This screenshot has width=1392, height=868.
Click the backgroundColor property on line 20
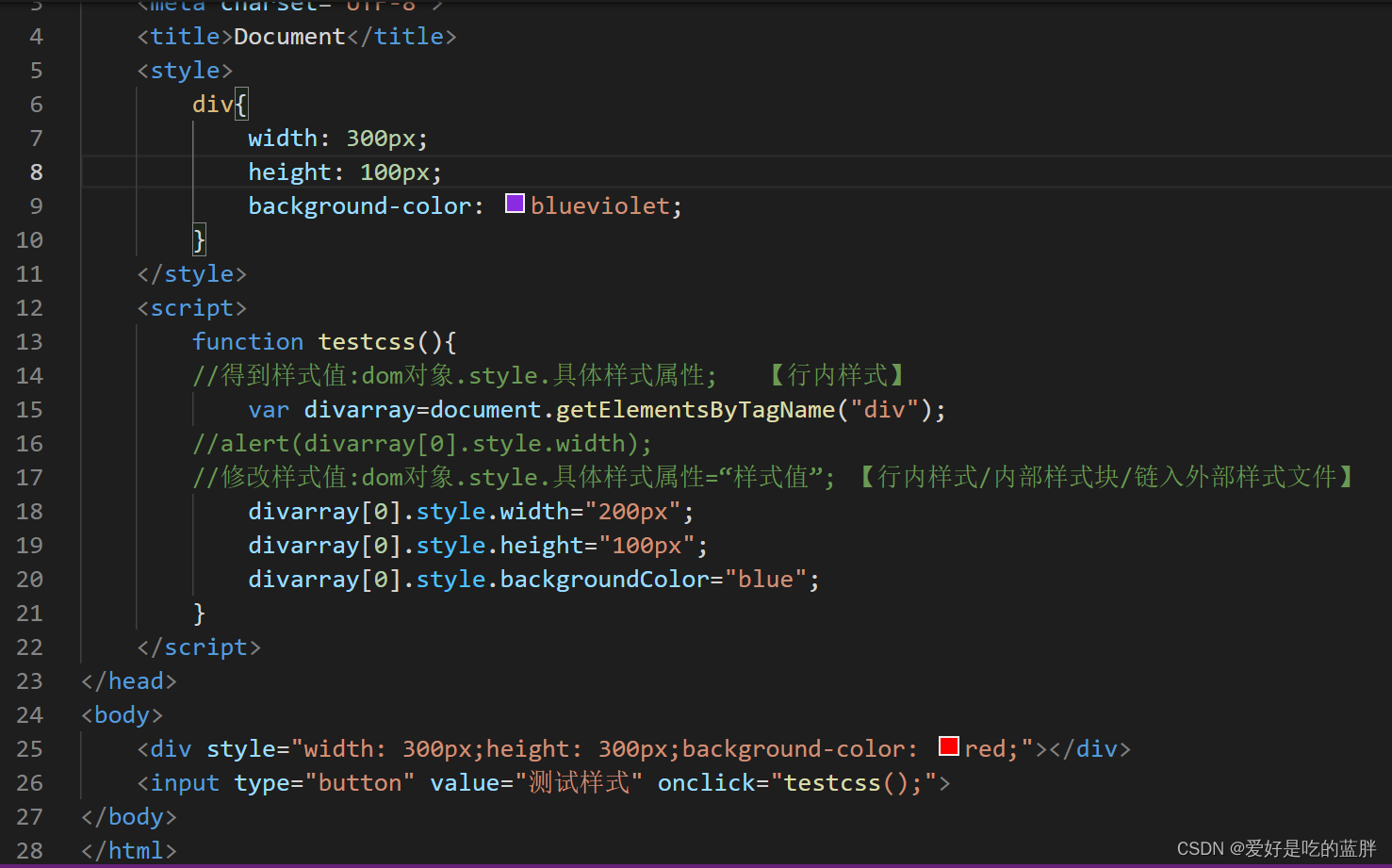(604, 579)
